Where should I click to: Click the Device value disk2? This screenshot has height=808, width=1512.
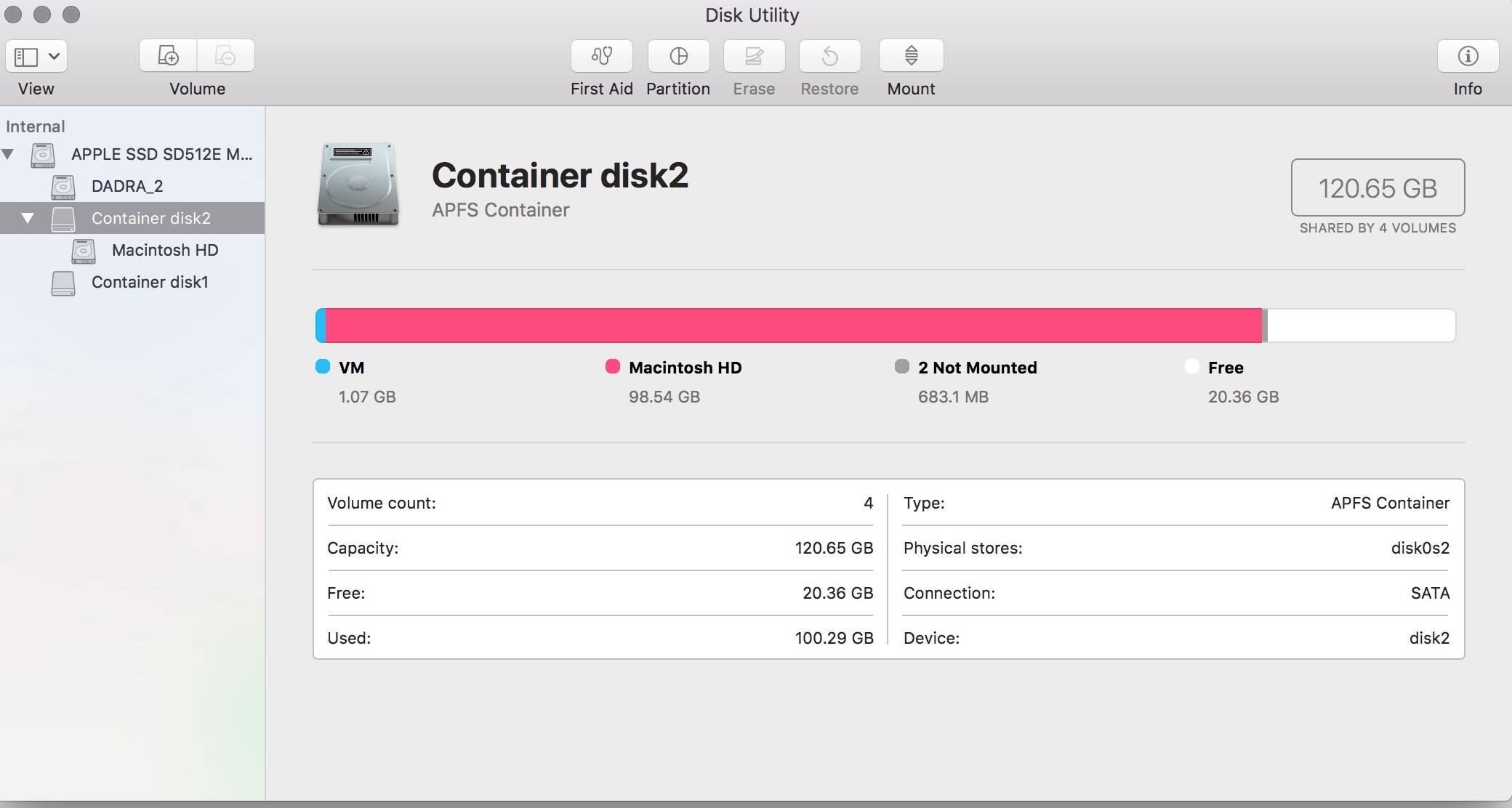pos(1429,638)
